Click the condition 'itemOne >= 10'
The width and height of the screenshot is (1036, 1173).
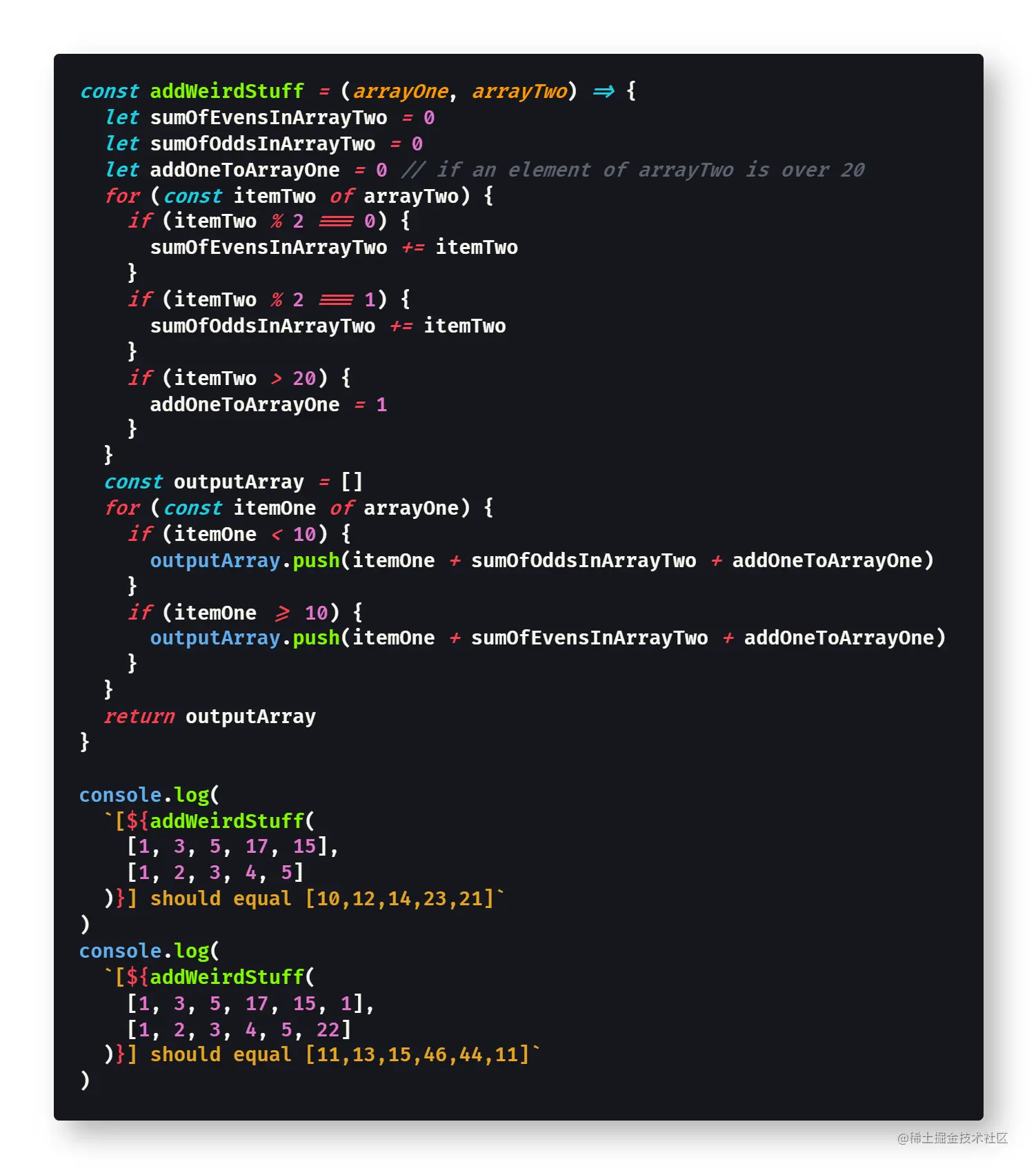click(251, 613)
